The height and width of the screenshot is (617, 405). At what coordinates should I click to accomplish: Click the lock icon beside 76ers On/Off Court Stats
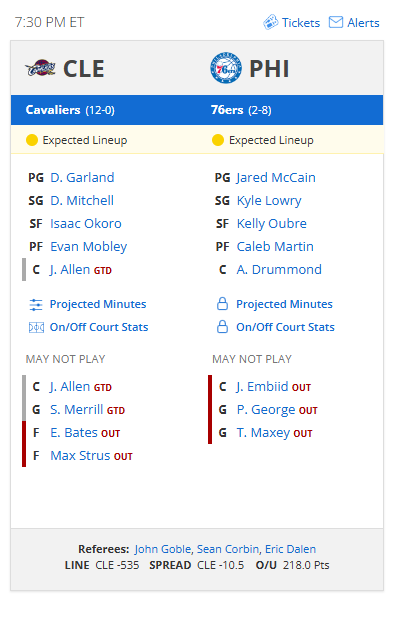click(222, 327)
